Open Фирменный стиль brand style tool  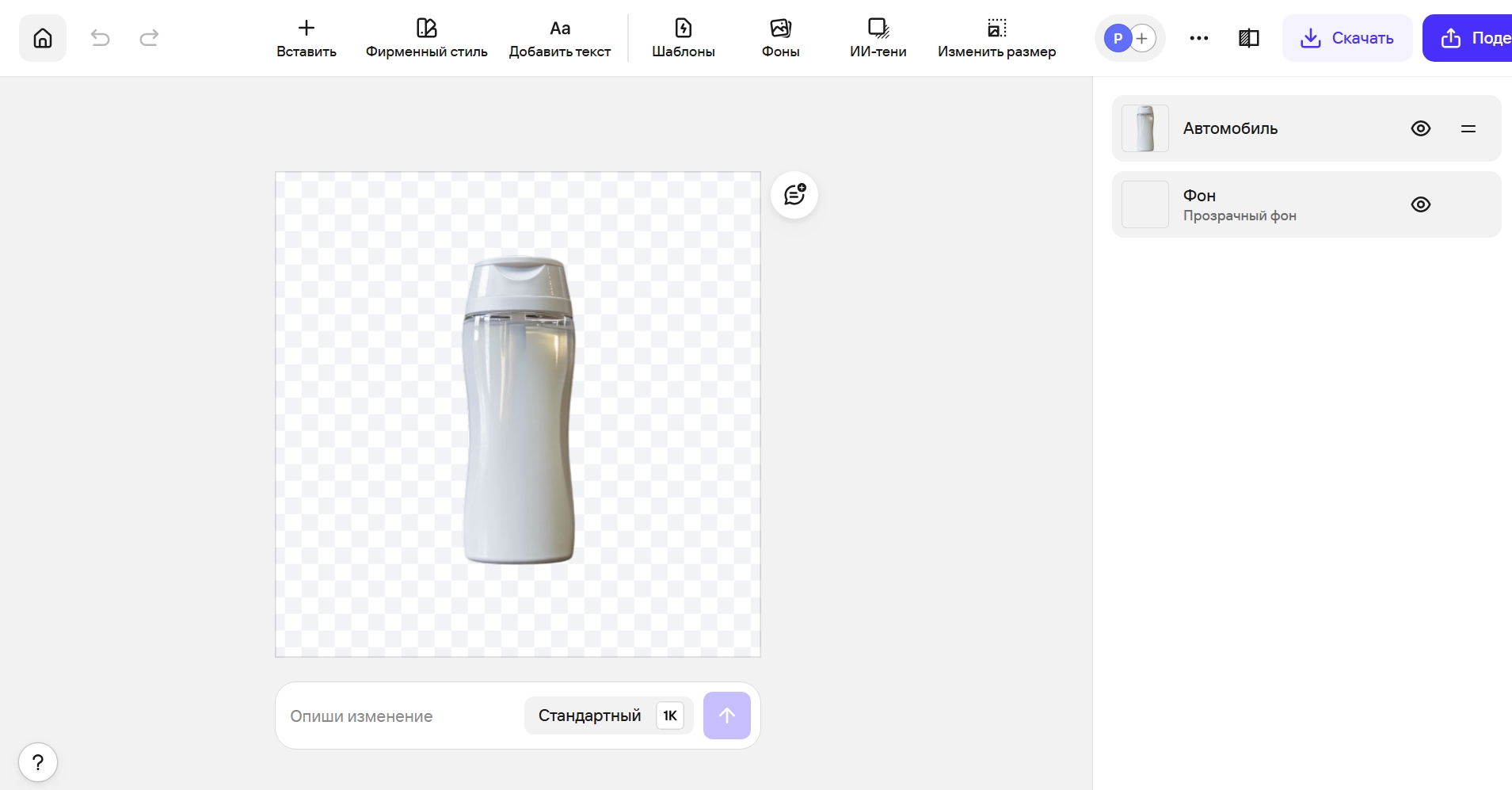point(427,38)
